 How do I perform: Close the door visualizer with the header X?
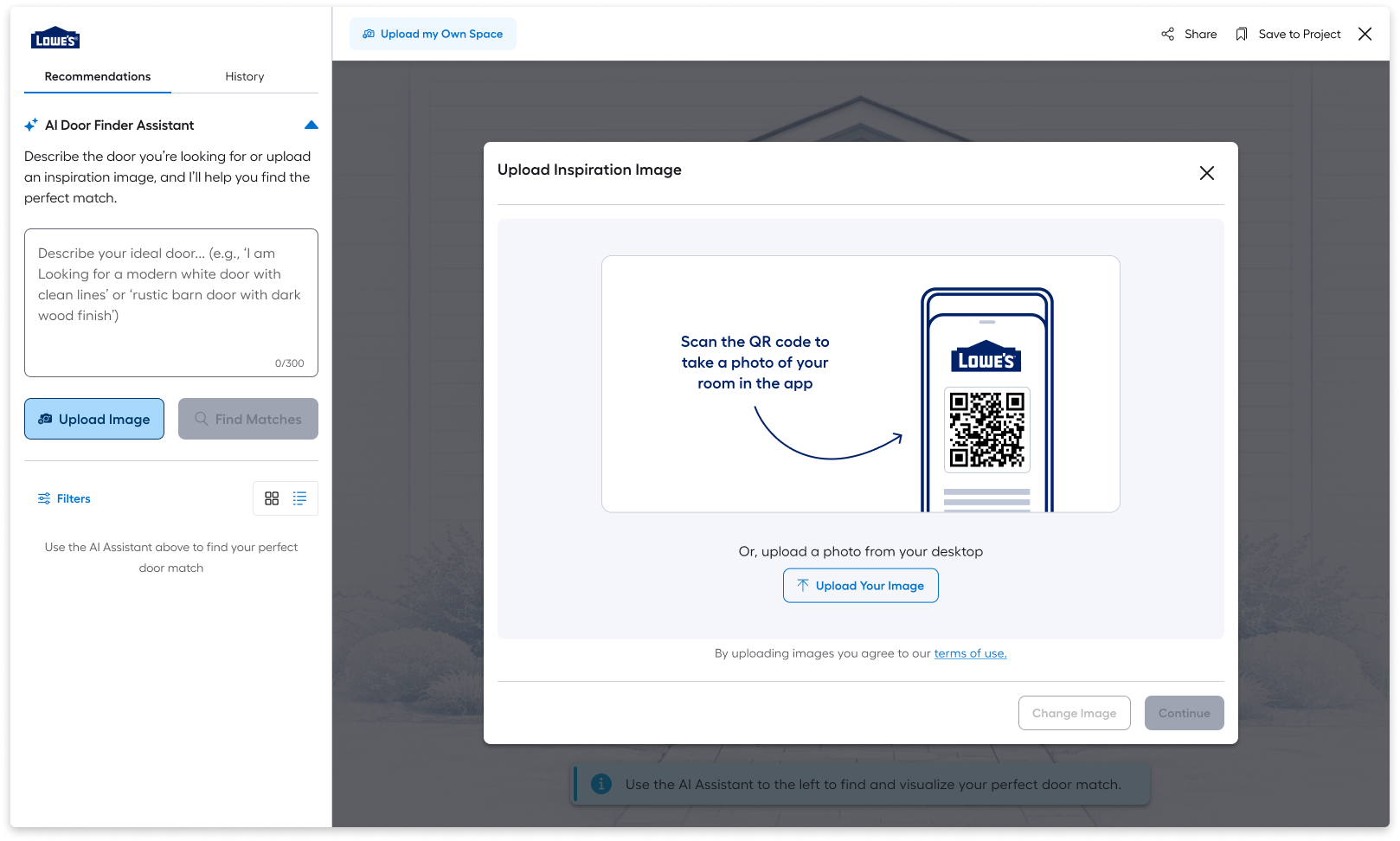[x=1365, y=34]
